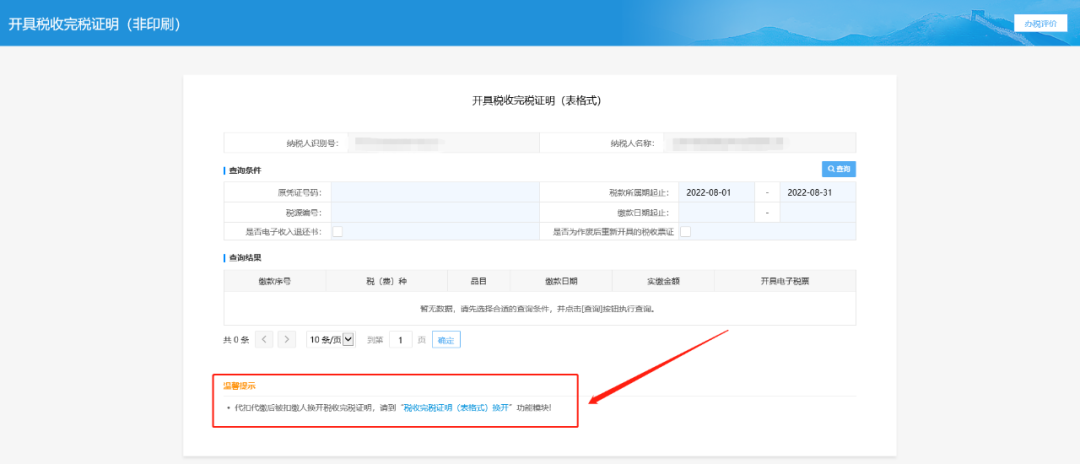Open the 办税评价 button in header
Viewport: 1080px width, 464px height.
[x=1039, y=23]
